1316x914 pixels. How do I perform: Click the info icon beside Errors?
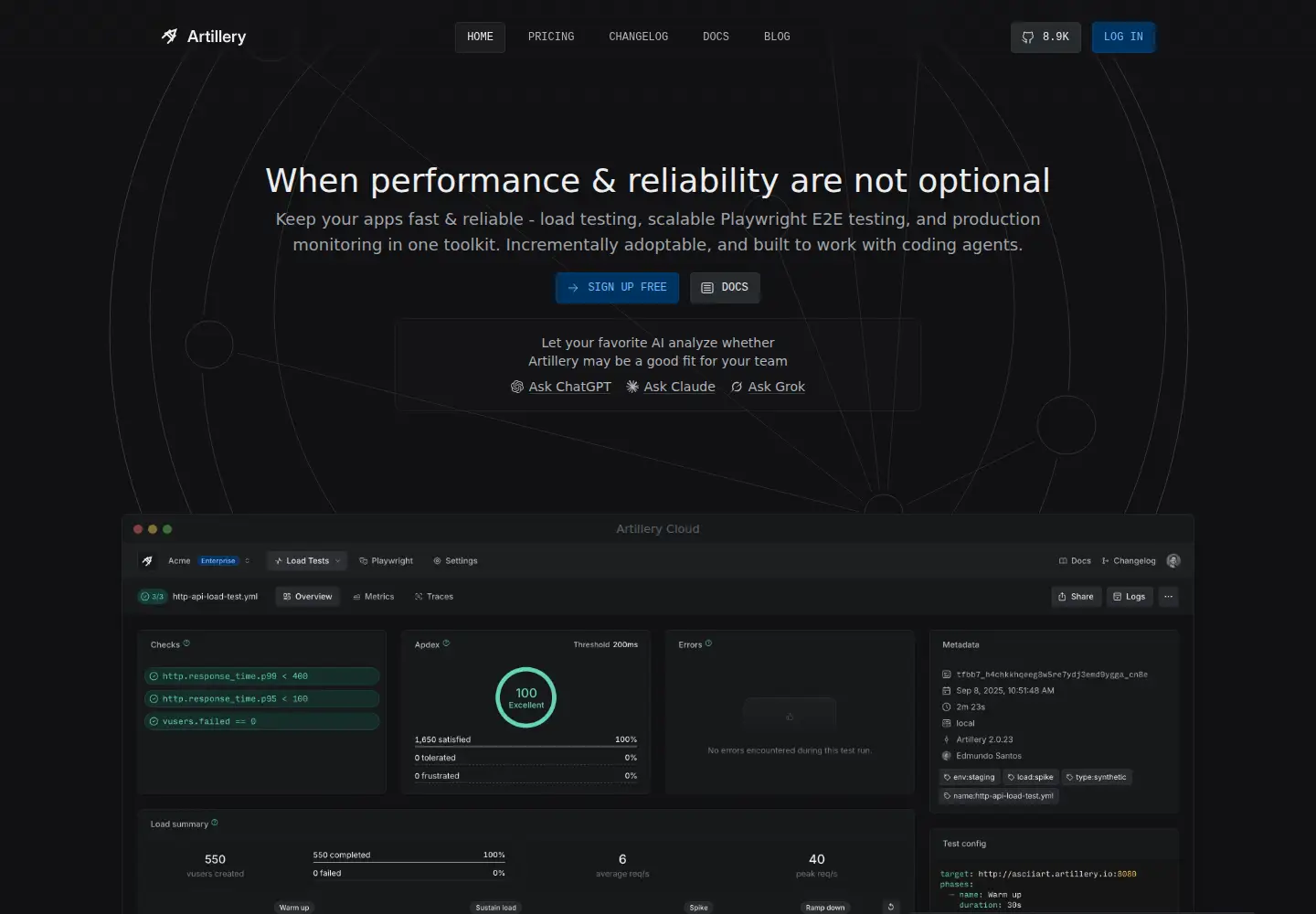coord(708,643)
